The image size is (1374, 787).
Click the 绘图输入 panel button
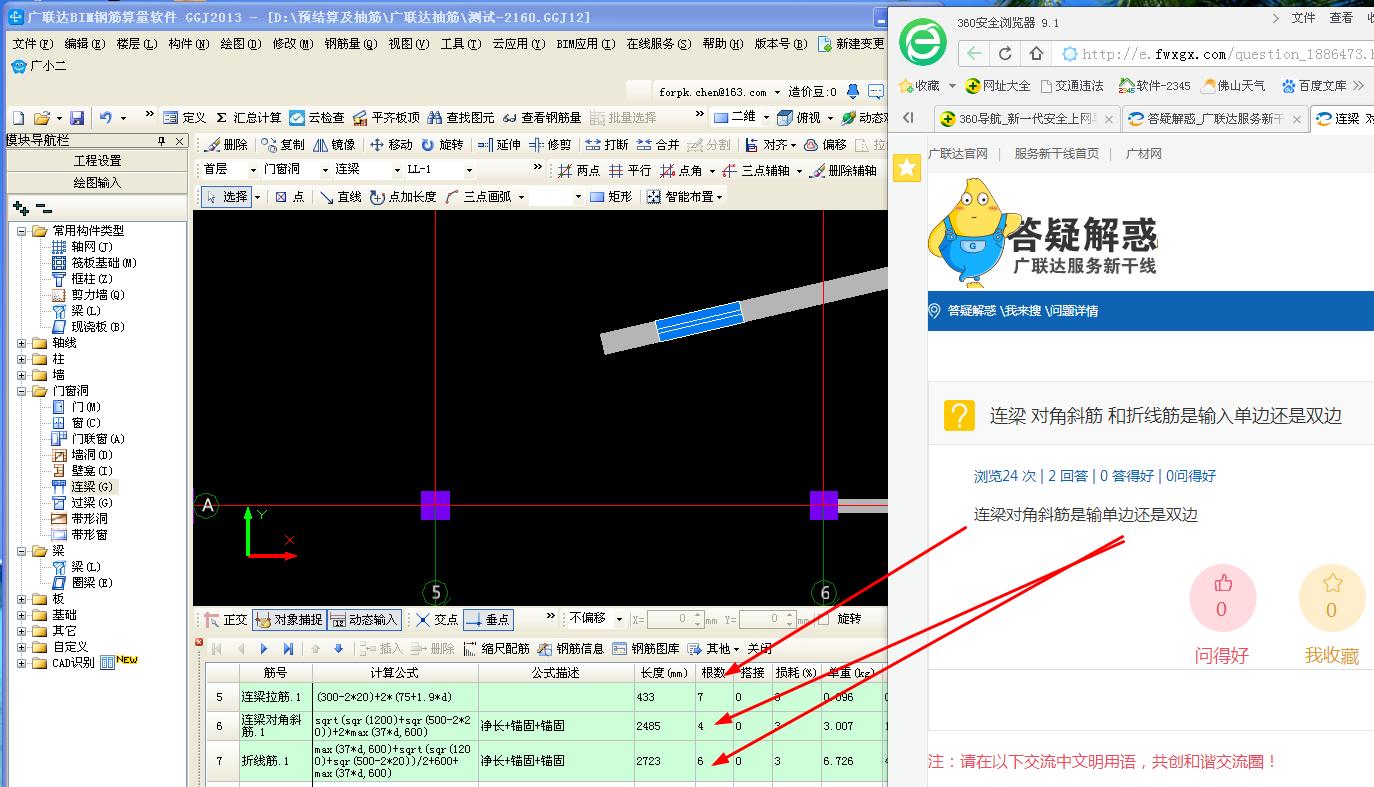[97, 183]
